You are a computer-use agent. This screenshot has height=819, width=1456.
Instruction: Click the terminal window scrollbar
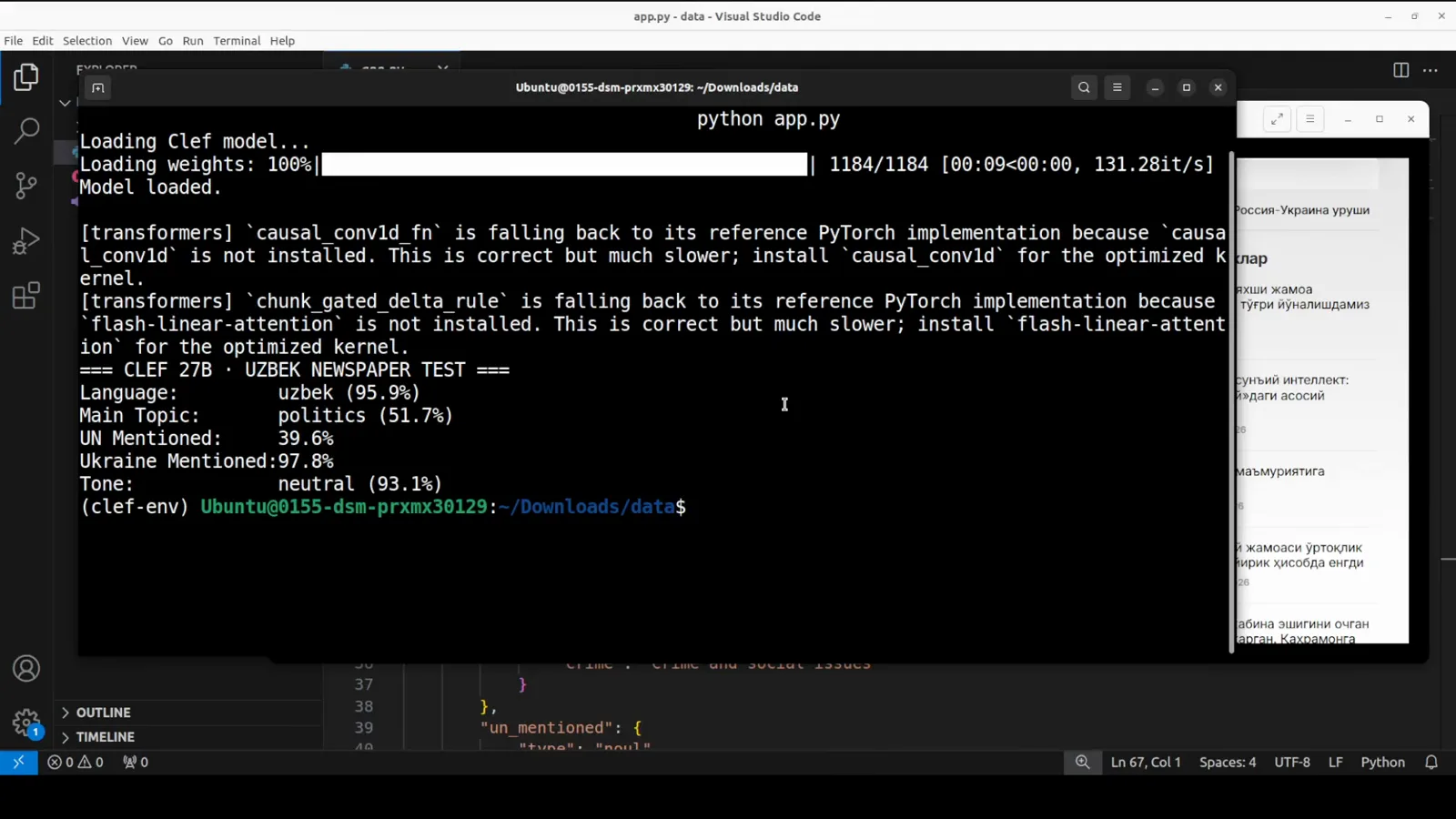tap(1232, 400)
